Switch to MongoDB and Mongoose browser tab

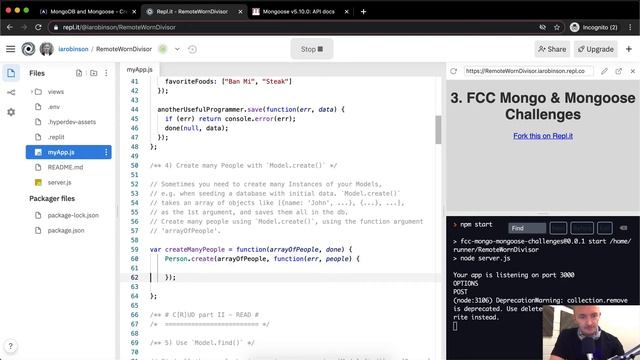coord(88,11)
